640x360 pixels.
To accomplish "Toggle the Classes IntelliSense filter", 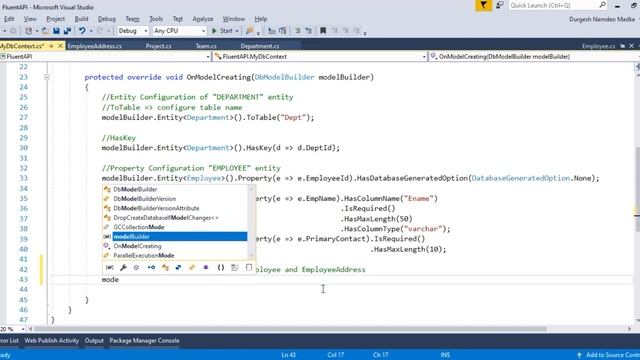I will pos(165,267).
